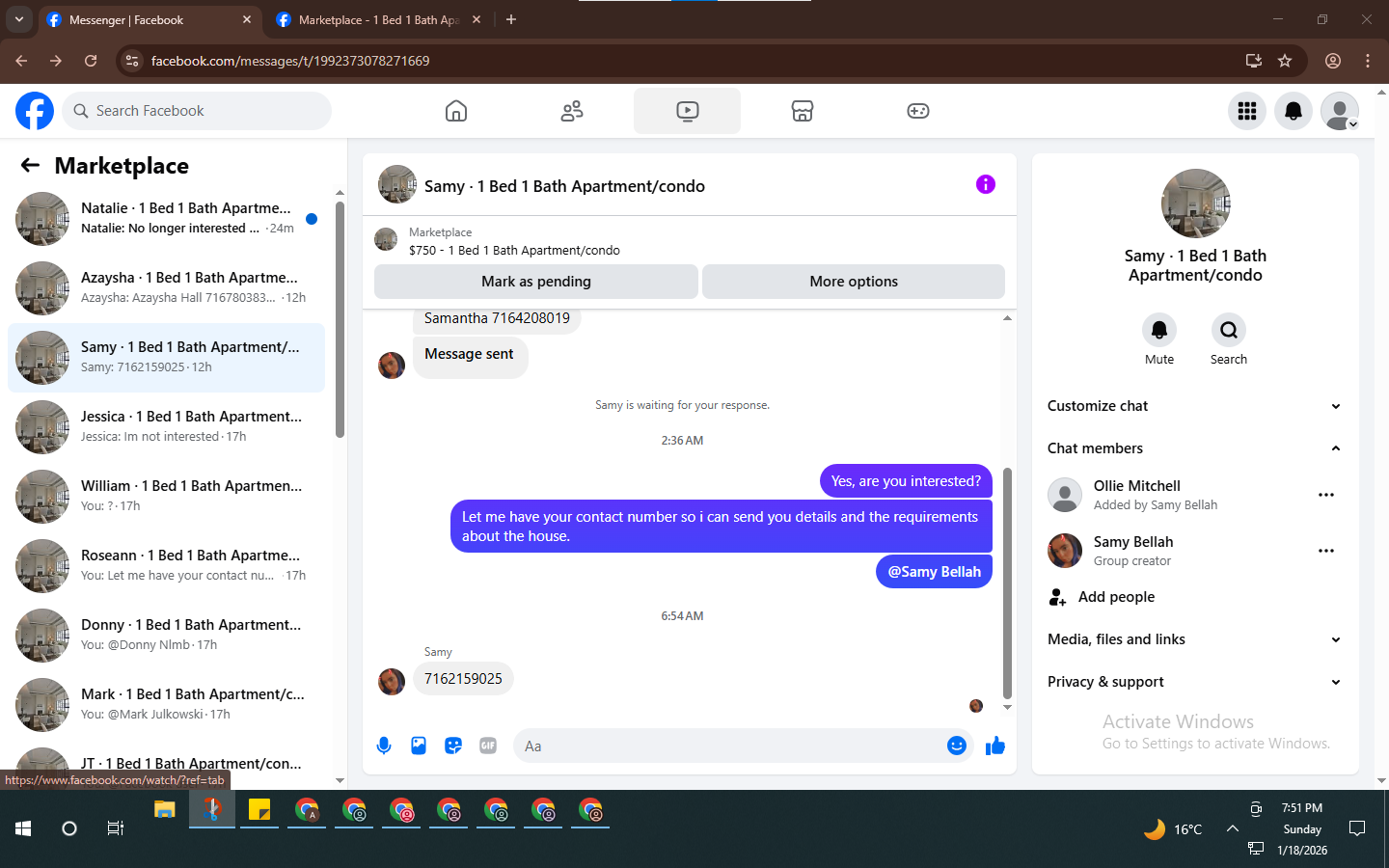Open a new browser tab
Screen dimensions: 1389x868
tap(511, 19)
